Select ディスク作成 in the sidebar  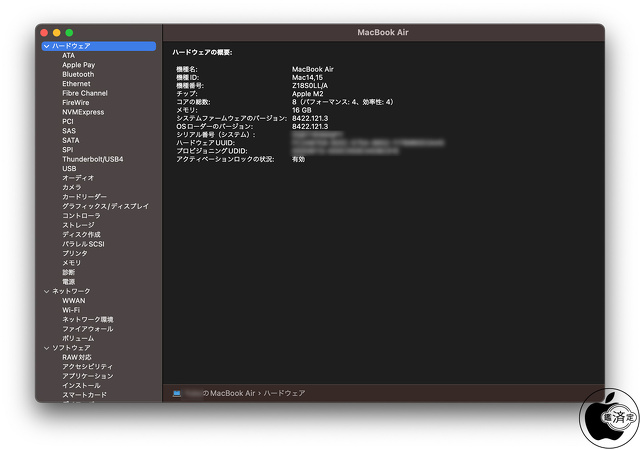[x=81, y=234]
